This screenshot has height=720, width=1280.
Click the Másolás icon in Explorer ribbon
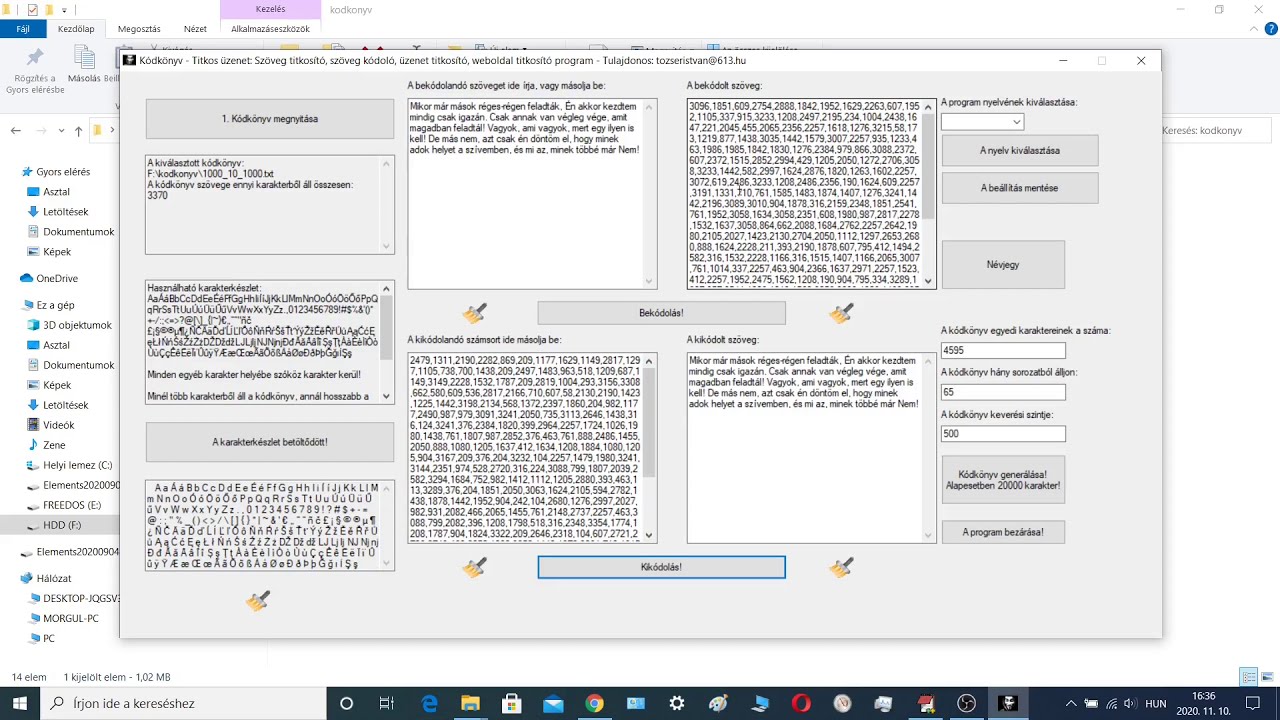[x=84, y=57]
